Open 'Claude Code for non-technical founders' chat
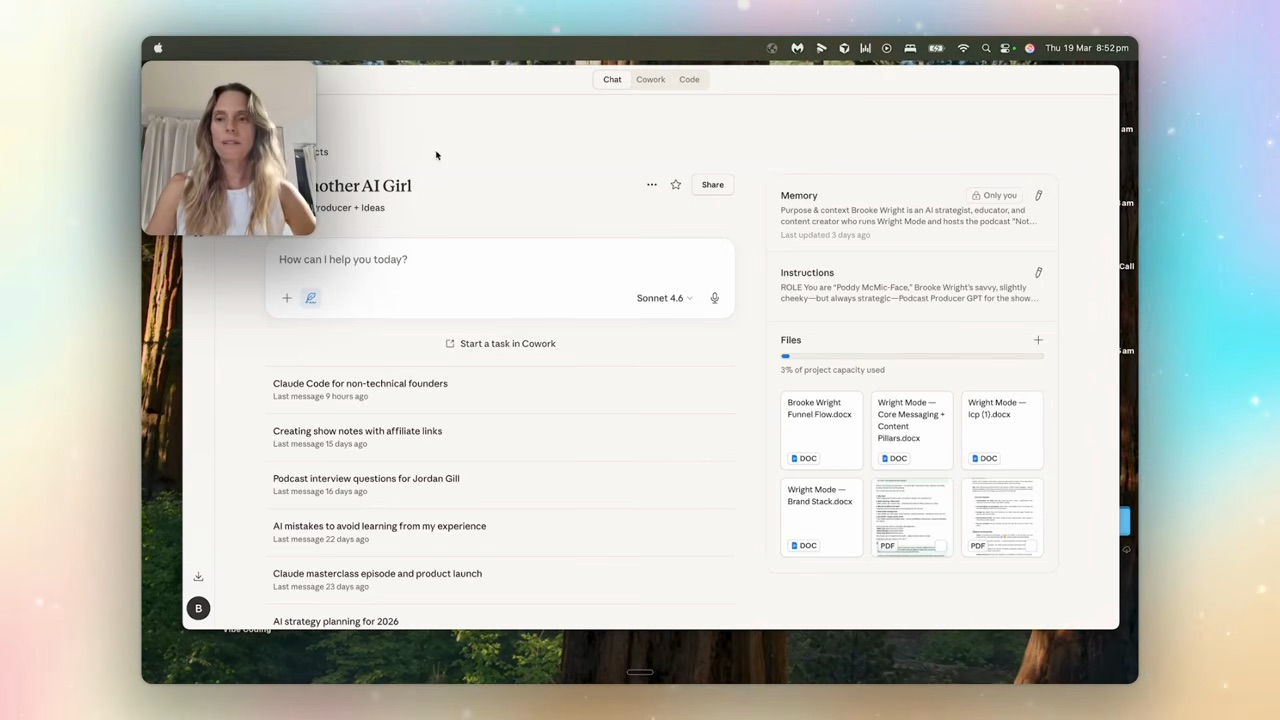The width and height of the screenshot is (1280, 720). coord(500,389)
